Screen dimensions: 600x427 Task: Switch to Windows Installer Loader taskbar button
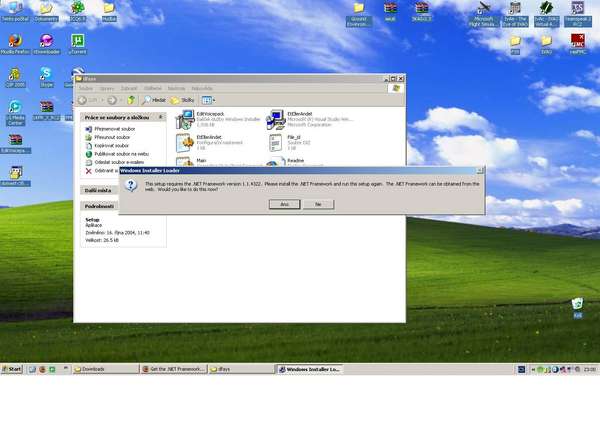click(309, 369)
